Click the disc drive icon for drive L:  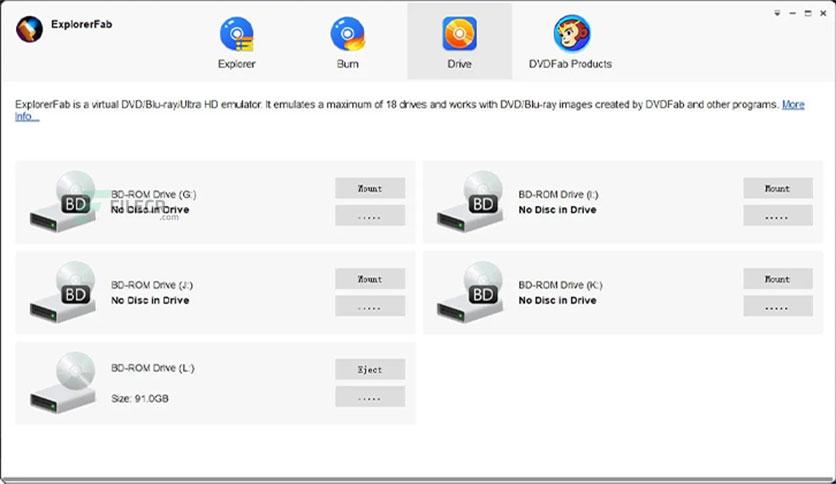tap(63, 382)
